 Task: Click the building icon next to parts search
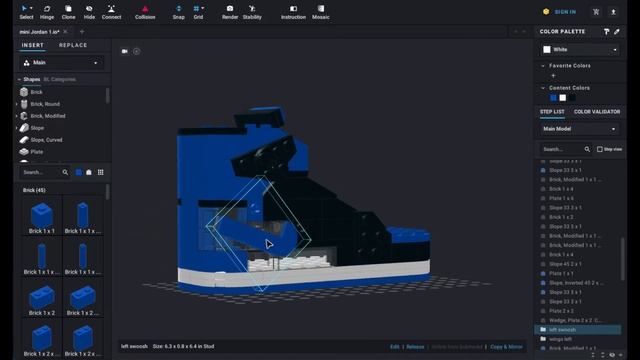coord(89,172)
